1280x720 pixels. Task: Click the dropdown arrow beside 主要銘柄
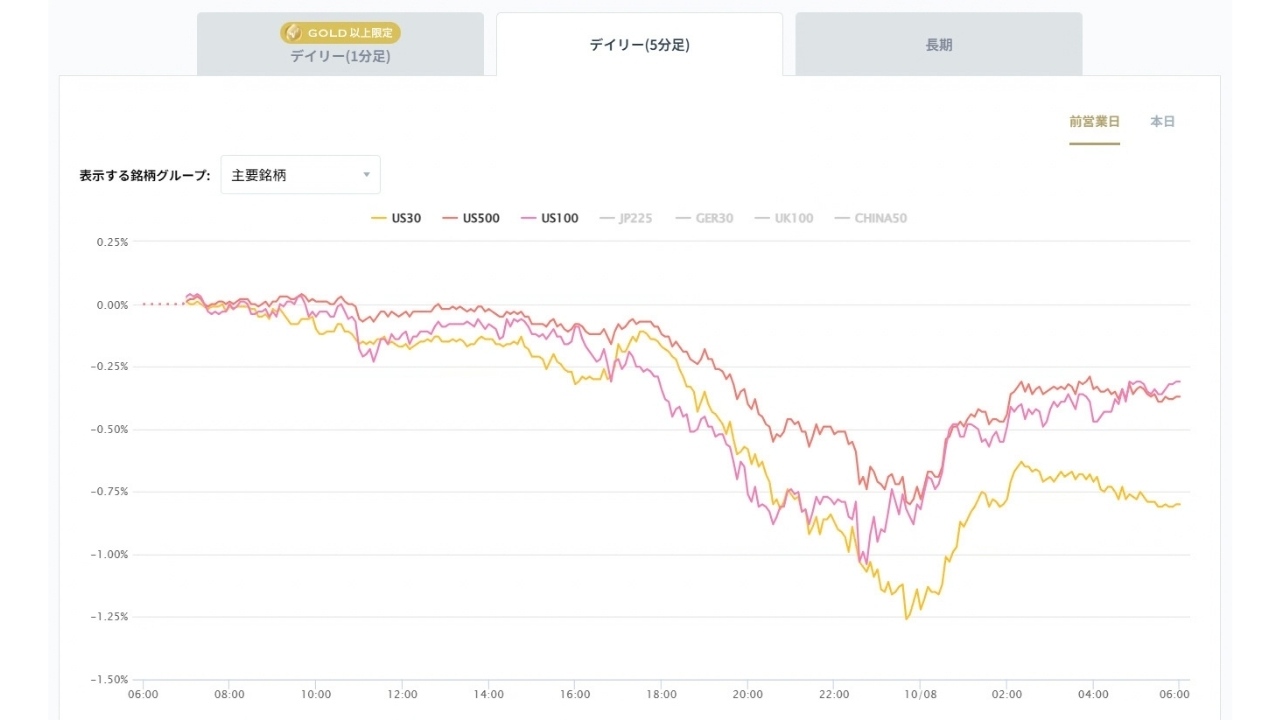366,175
